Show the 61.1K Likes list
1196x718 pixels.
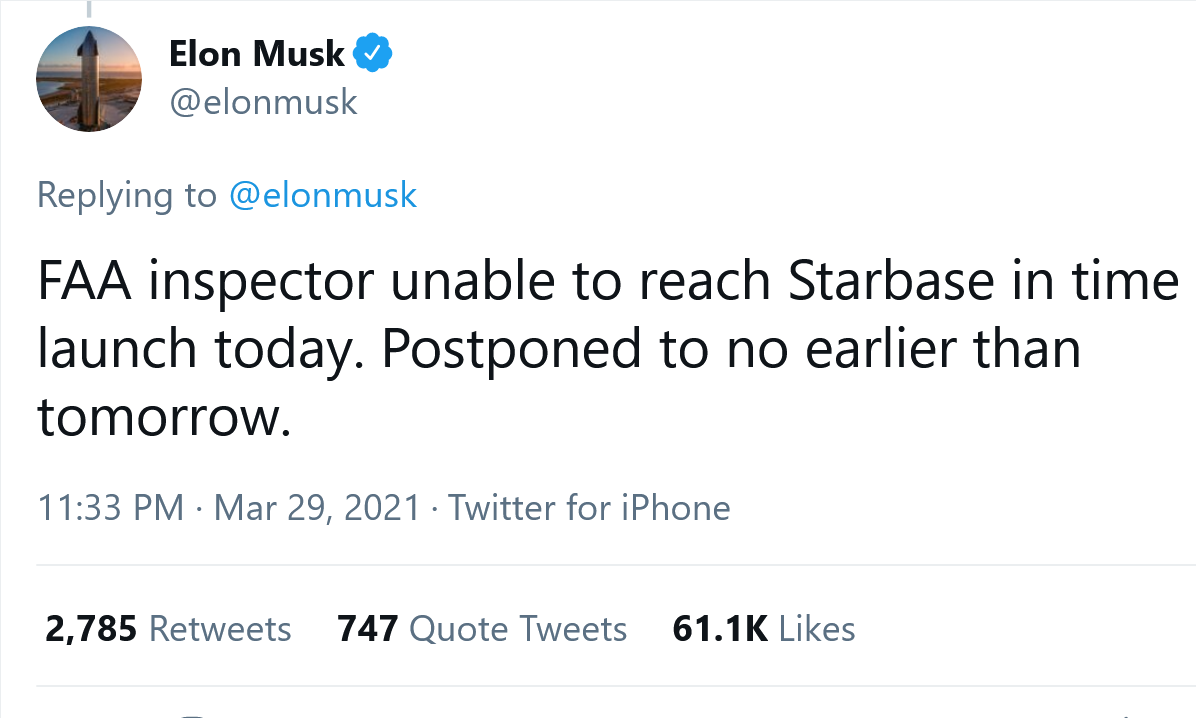click(764, 629)
